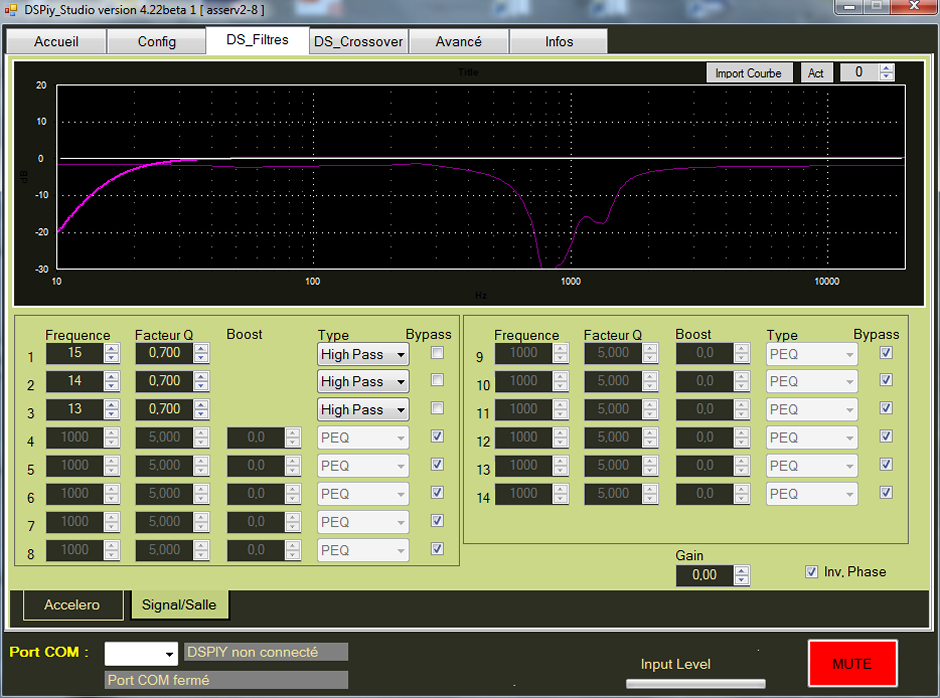Decrease filter 3 Facteur Q with down arrow
This screenshot has height=698, width=940.
click(202, 414)
